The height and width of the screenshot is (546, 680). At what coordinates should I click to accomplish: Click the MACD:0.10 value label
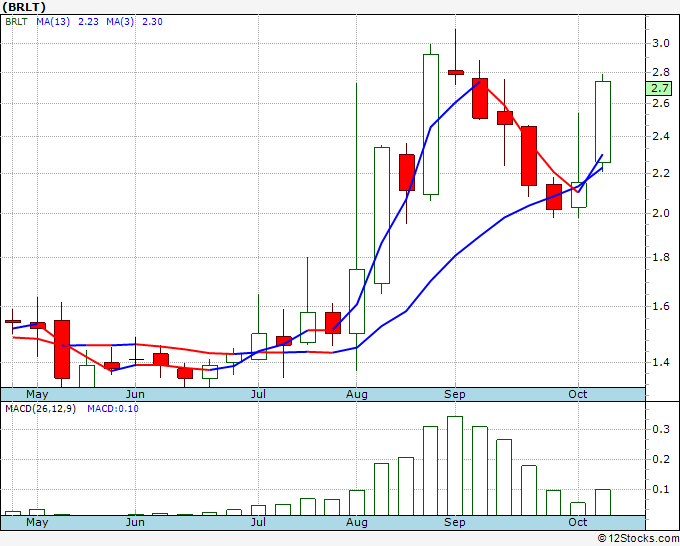pyautogui.click(x=113, y=409)
